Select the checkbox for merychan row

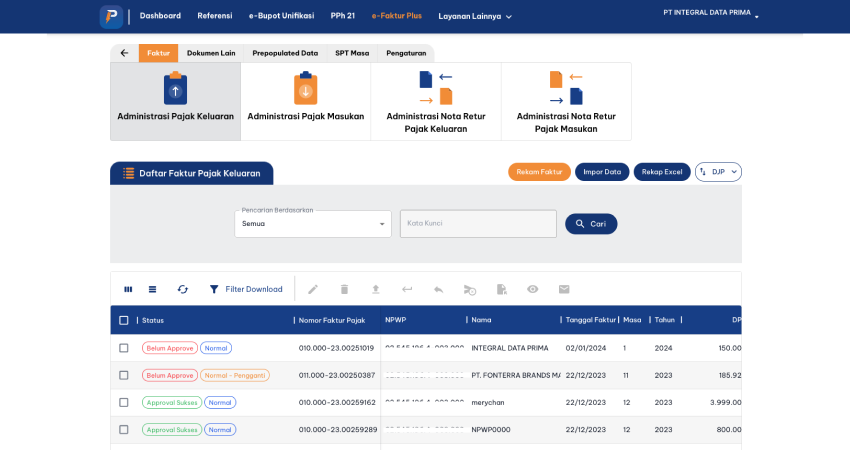pyautogui.click(x=124, y=402)
